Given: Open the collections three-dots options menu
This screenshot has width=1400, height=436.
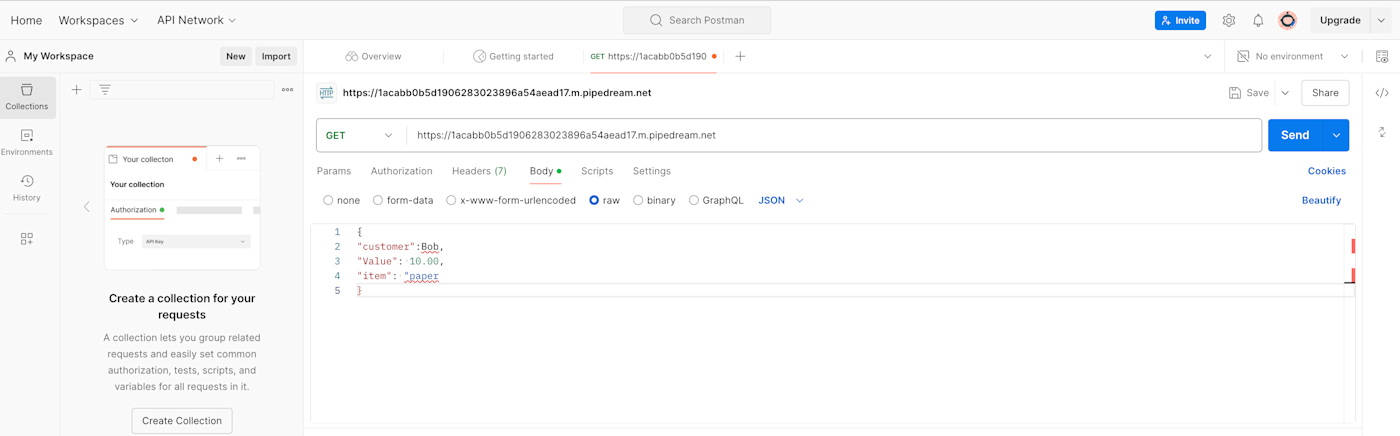Looking at the screenshot, I should click(x=288, y=90).
